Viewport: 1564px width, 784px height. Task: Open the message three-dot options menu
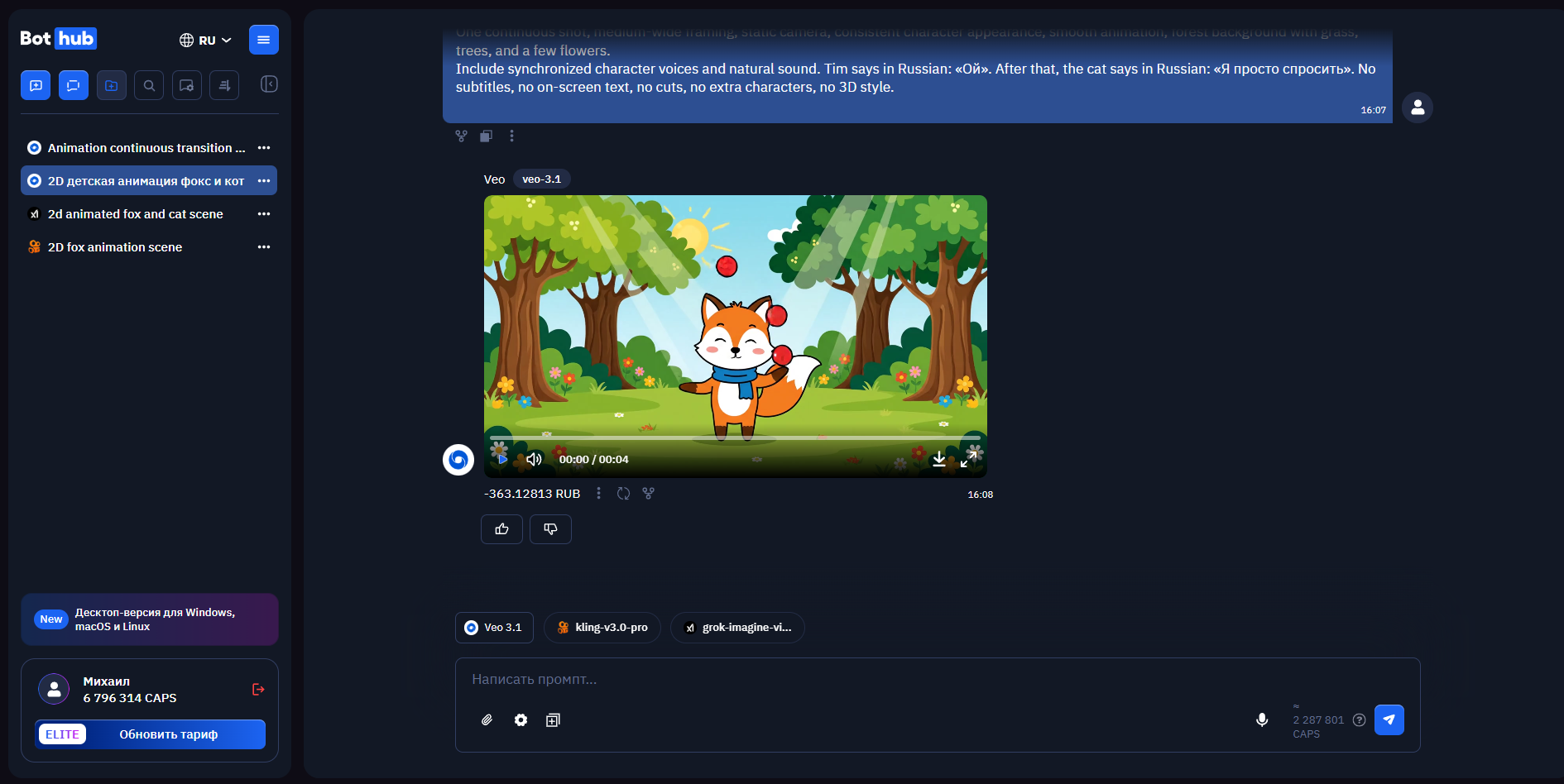(511, 136)
